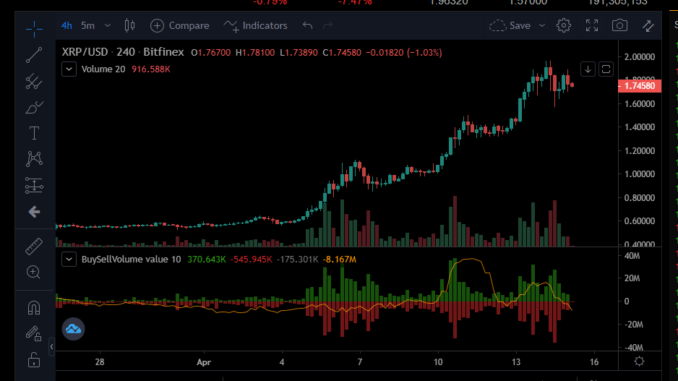Click the 40M level on volume scale
Image resolution: width=678 pixels, height=381 pixels.
[x=632, y=256]
